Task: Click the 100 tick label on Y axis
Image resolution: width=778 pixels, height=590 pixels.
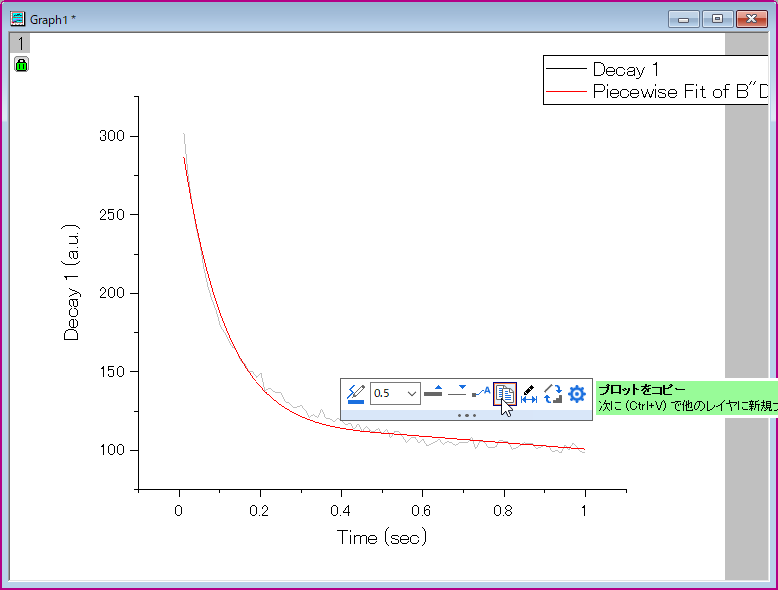Action: (112, 450)
